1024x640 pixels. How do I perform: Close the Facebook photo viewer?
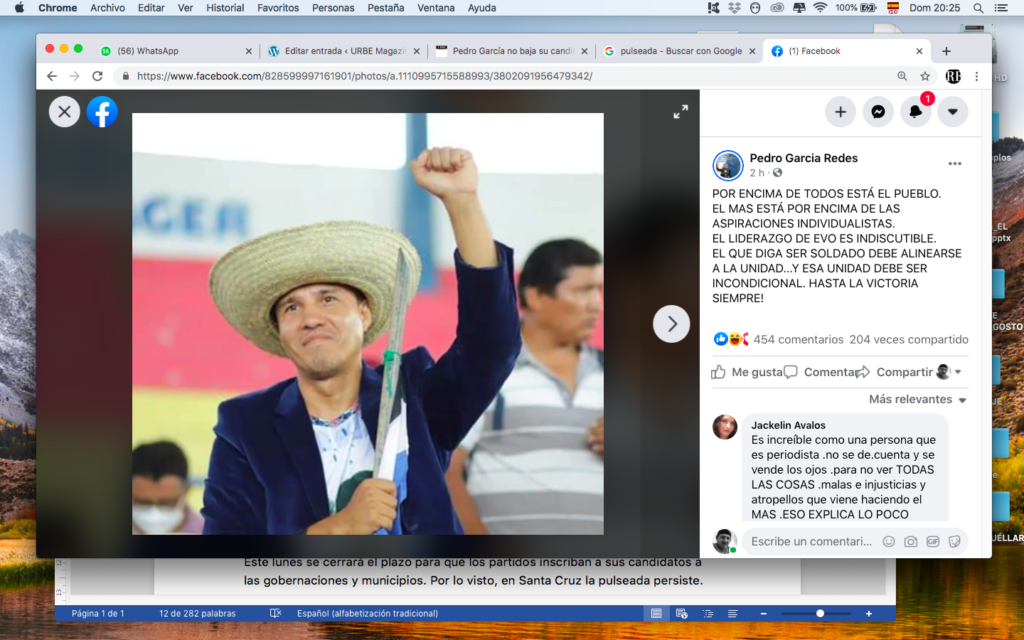(x=65, y=111)
